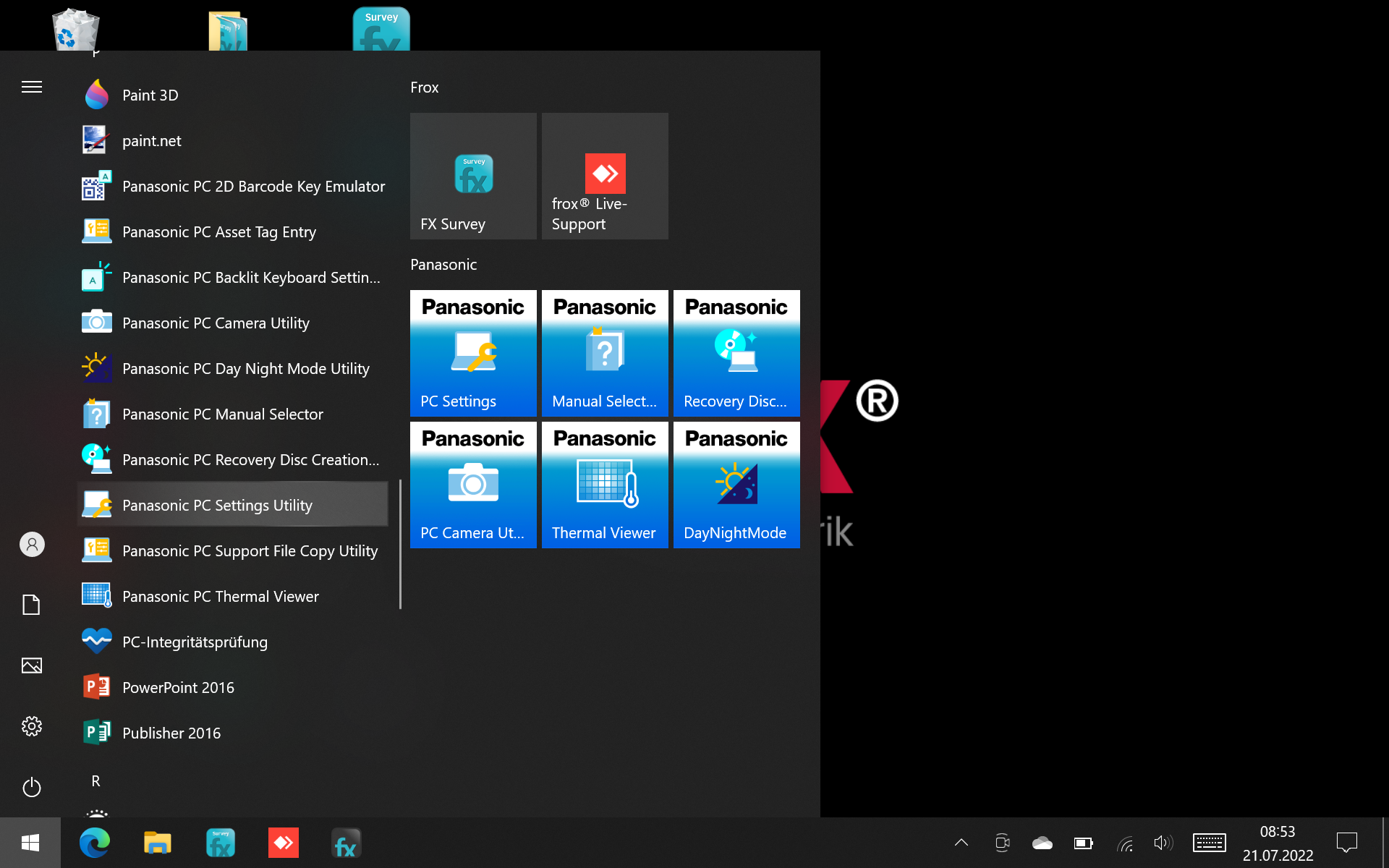This screenshot has width=1389, height=868.
Task: Click the app list scrollbar
Action: pyautogui.click(x=400, y=544)
